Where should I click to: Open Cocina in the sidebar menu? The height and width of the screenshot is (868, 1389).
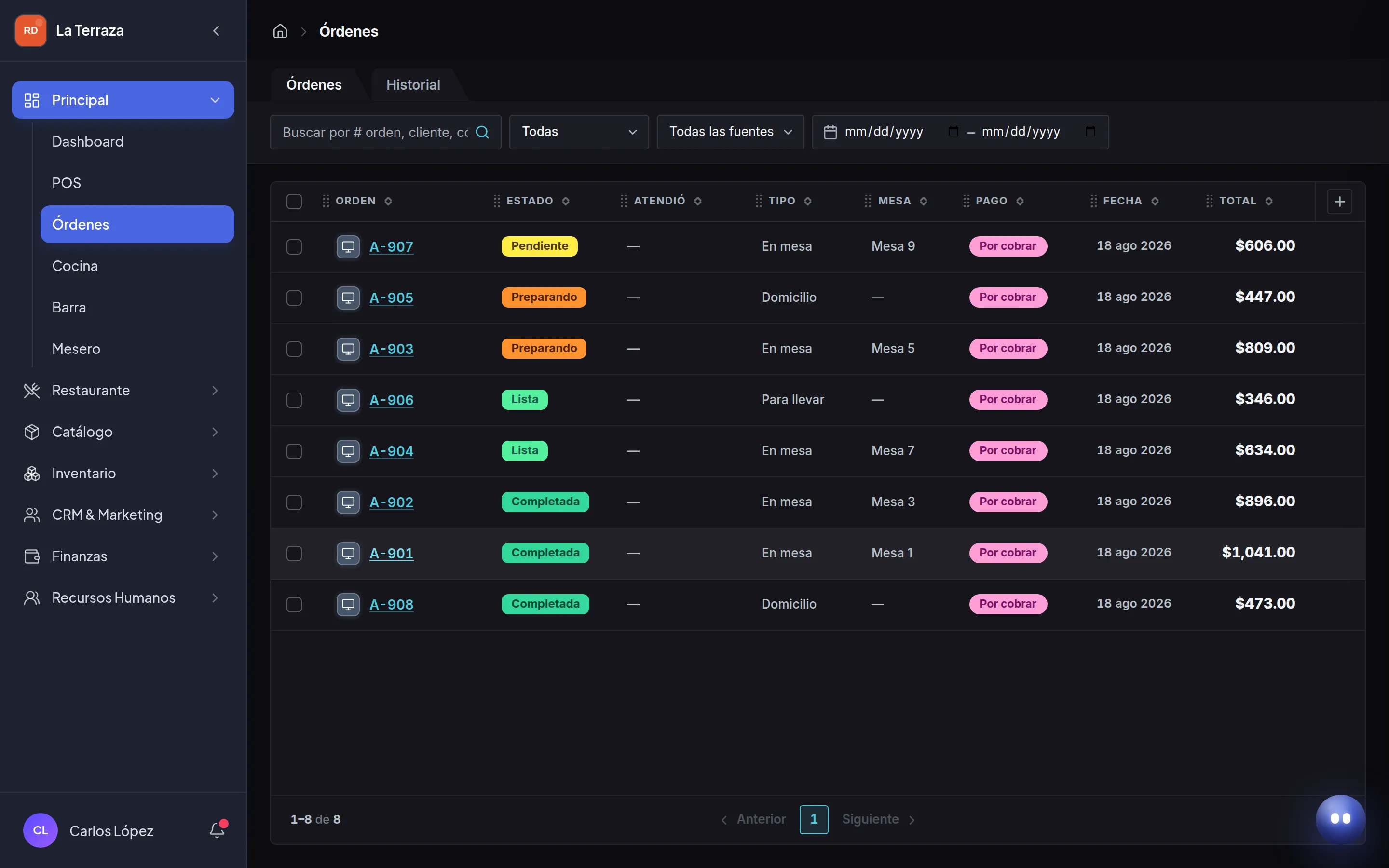pos(75,266)
